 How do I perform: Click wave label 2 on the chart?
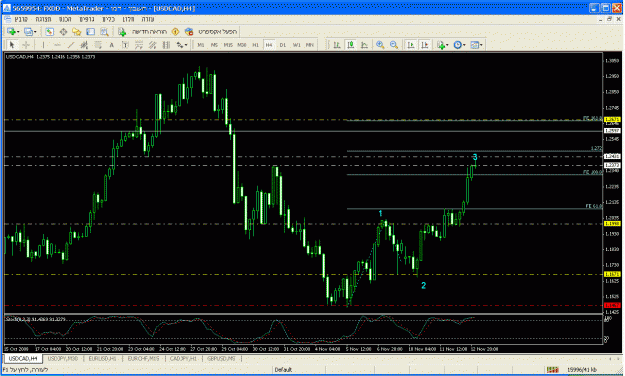pyautogui.click(x=423, y=285)
